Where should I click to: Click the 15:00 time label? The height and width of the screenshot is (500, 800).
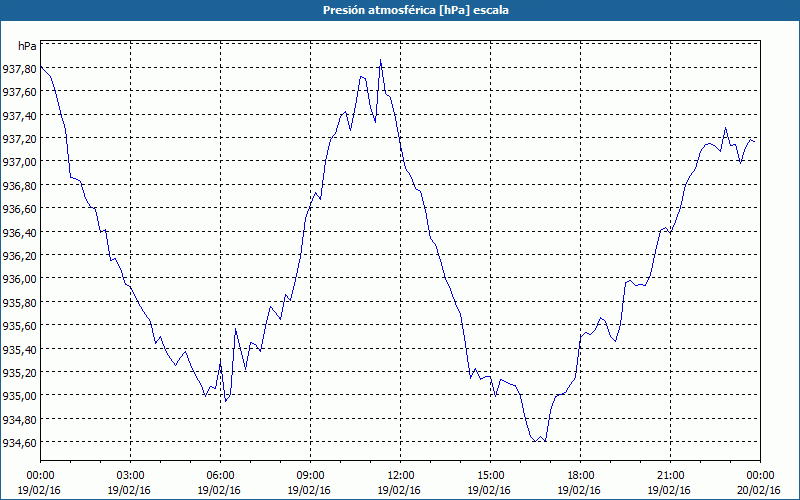[x=490, y=476]
